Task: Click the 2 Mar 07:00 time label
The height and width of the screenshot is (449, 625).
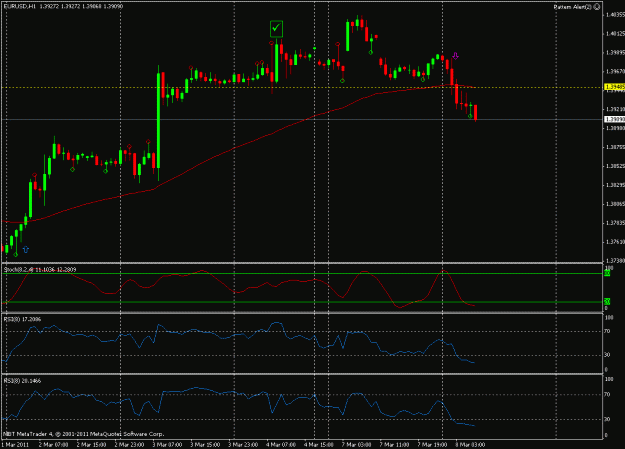Action: pos(53,445)
